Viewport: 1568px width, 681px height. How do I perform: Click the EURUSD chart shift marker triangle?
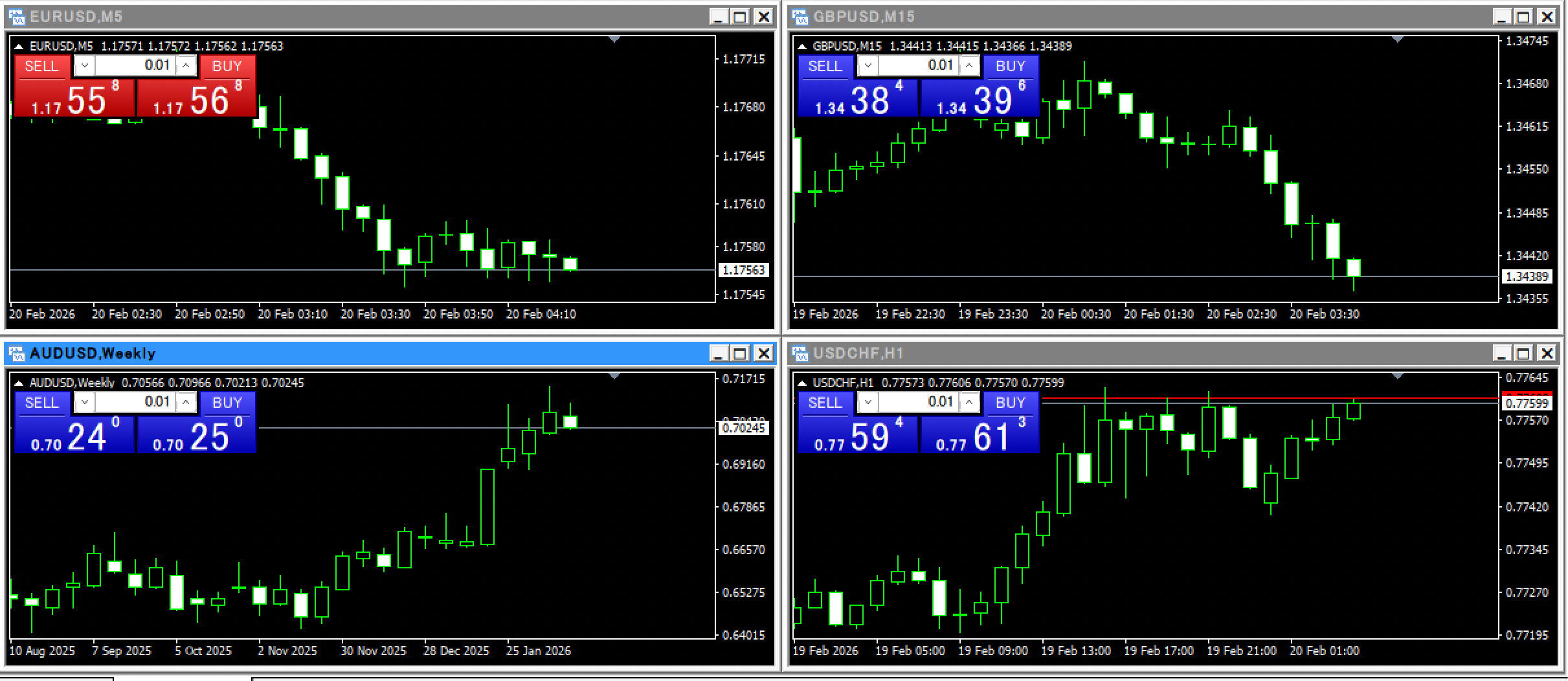(614, 40)
